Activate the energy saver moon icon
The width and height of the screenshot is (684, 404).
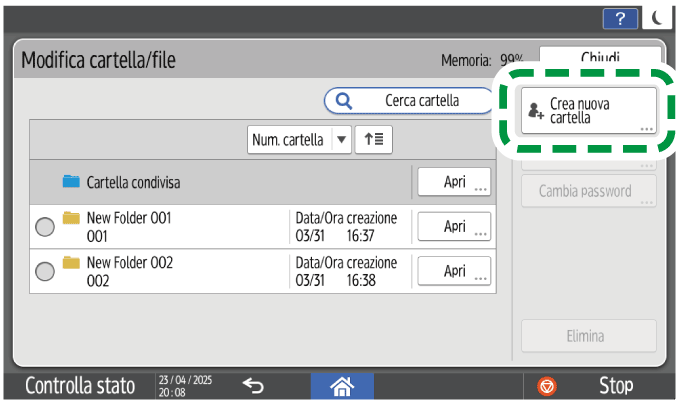657,18
